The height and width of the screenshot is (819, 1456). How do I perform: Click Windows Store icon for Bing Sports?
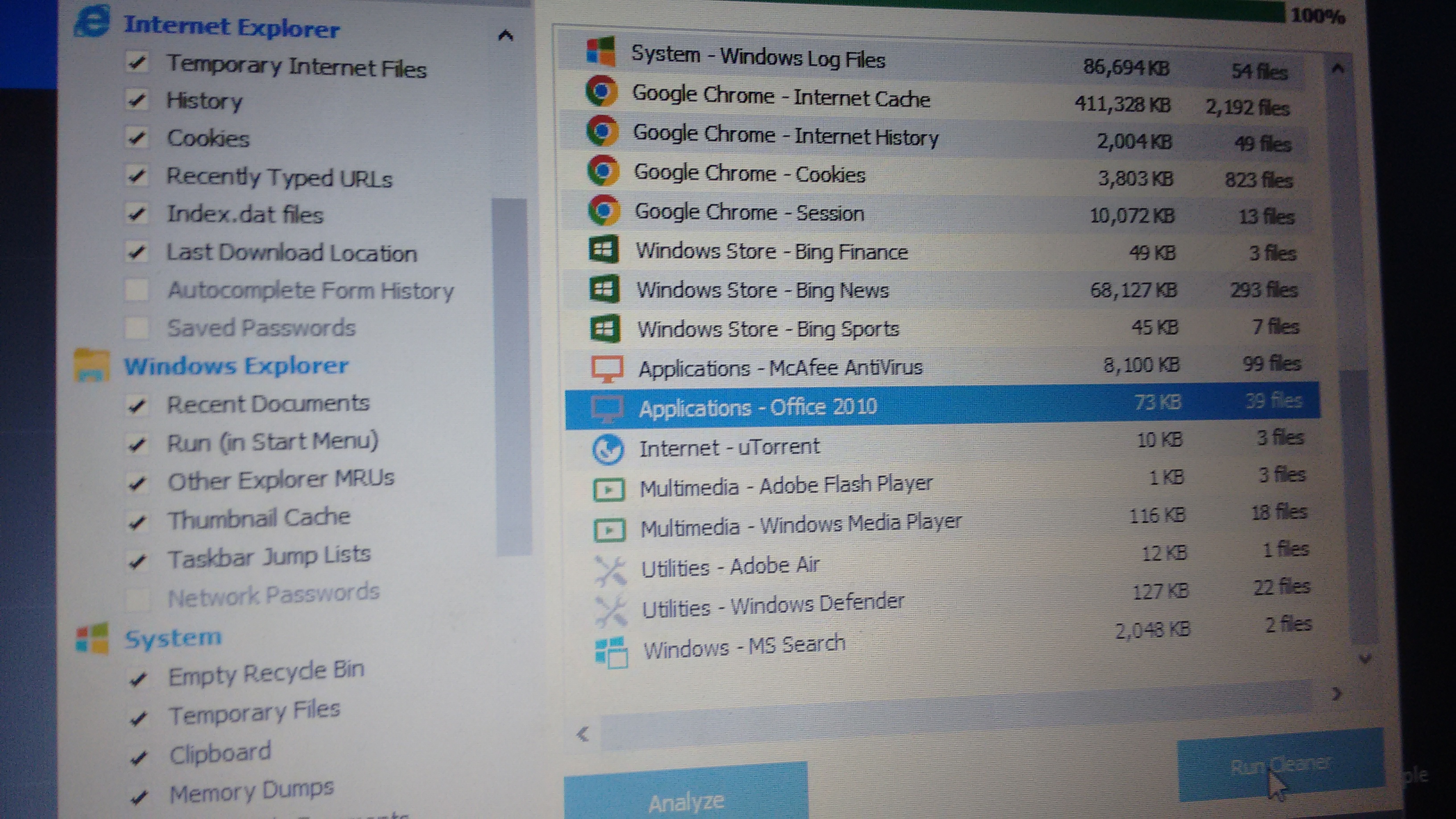pyautogui.click(x=605, y=328)
